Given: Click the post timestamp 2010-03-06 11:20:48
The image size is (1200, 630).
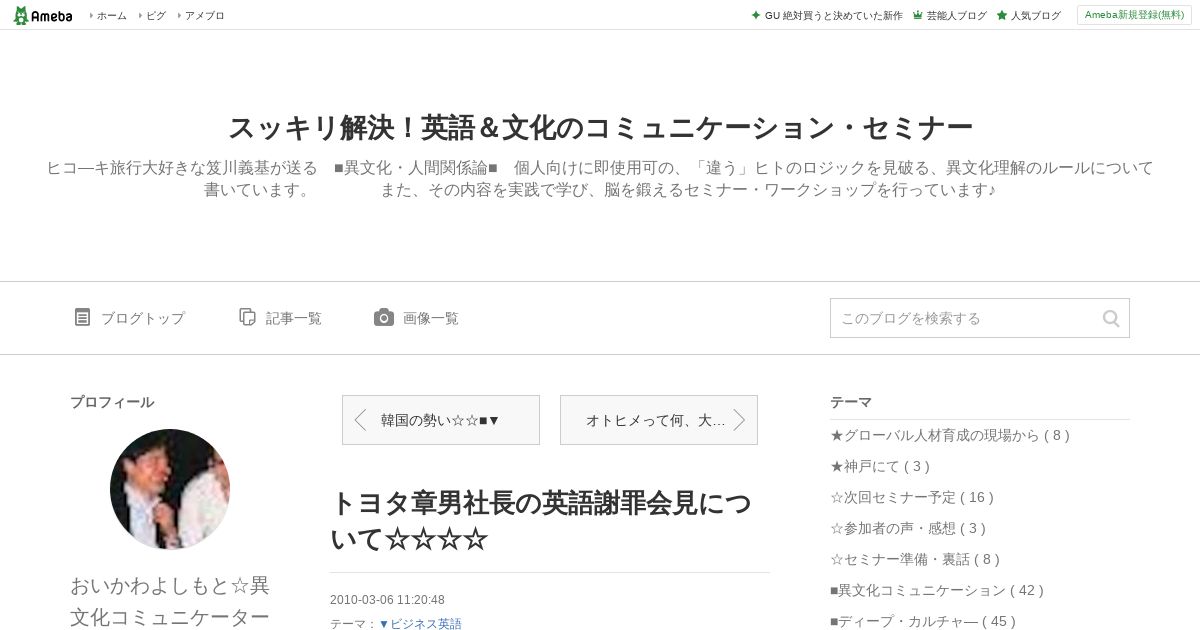Looking at the screenshot, I should click(387, 600).
